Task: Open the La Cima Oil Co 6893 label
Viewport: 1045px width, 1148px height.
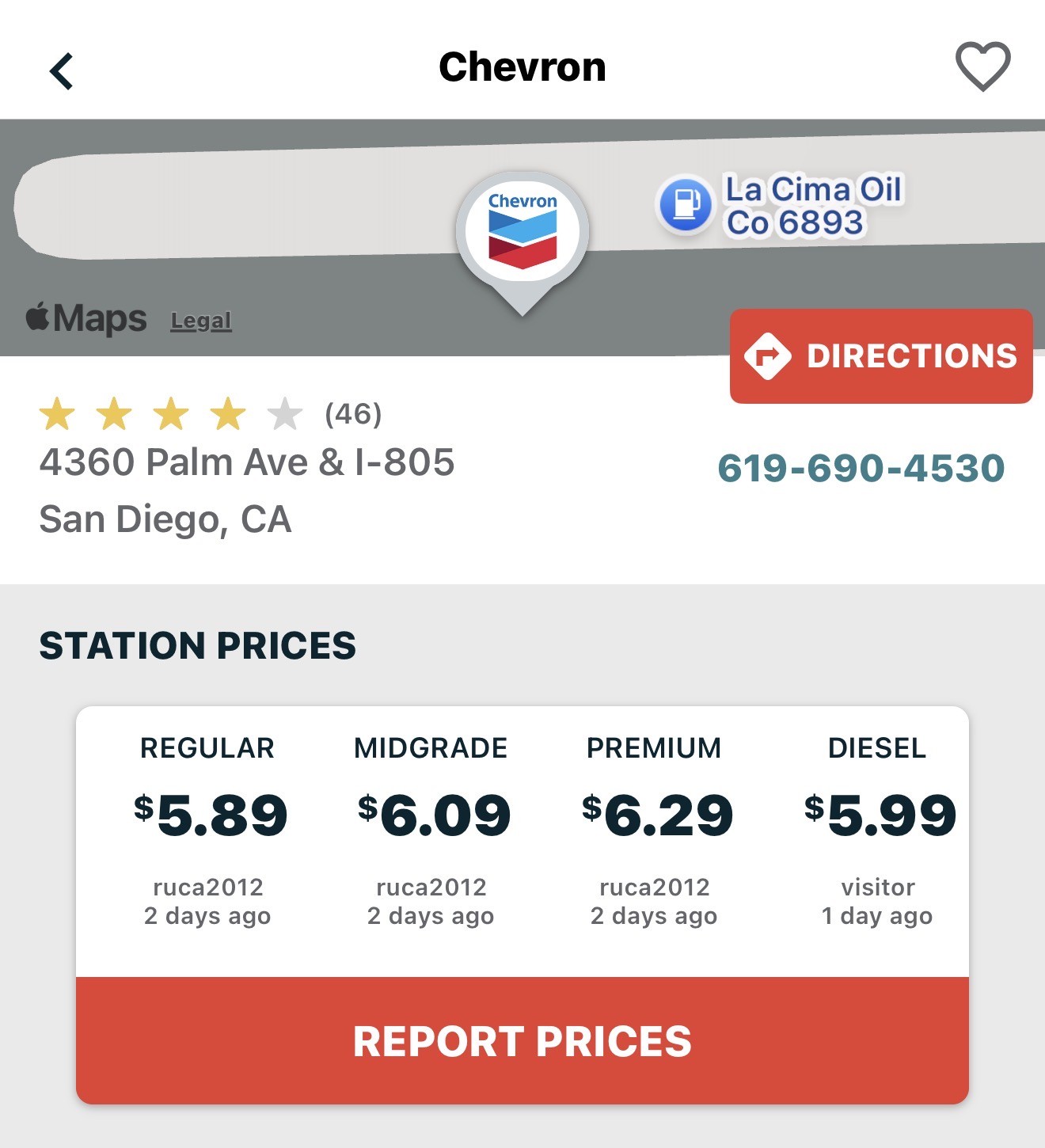Action: pos(813,206)
